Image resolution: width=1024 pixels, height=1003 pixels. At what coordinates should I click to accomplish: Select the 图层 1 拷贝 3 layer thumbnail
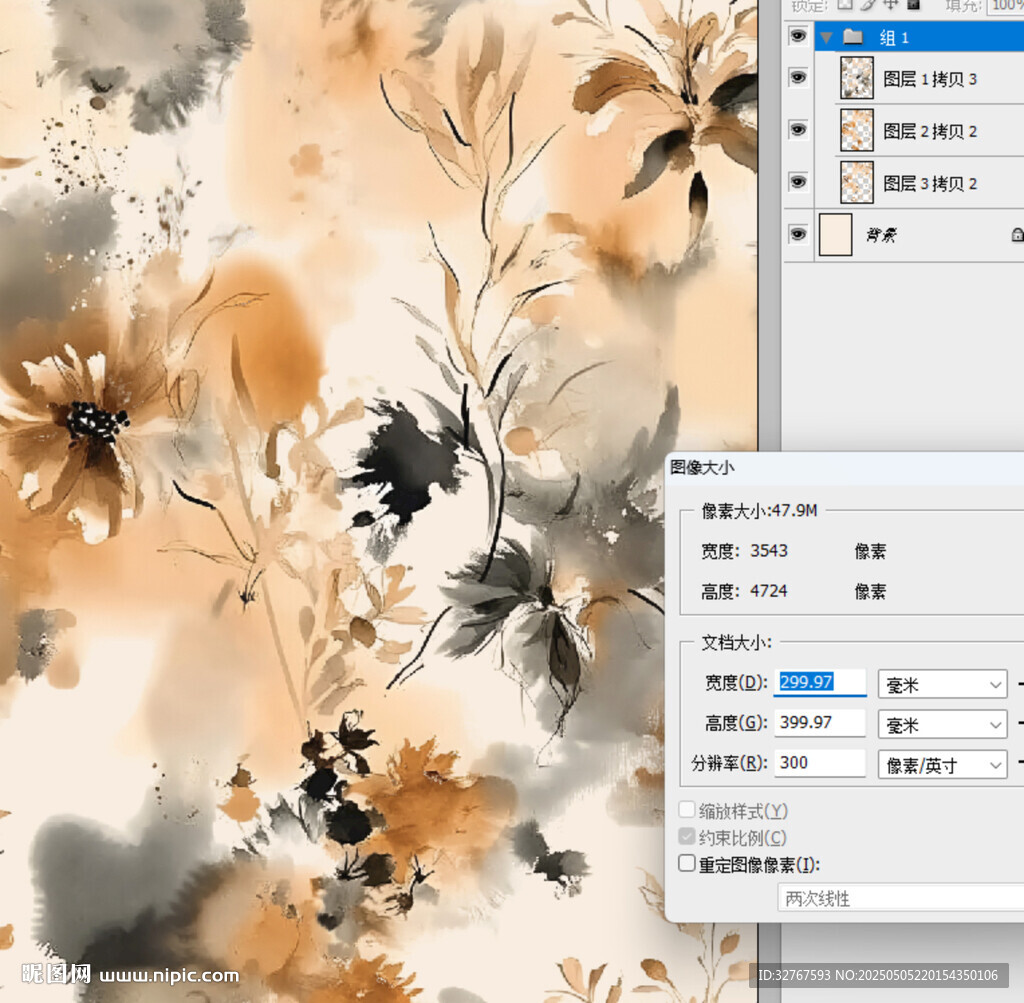(x=856, y=78)
